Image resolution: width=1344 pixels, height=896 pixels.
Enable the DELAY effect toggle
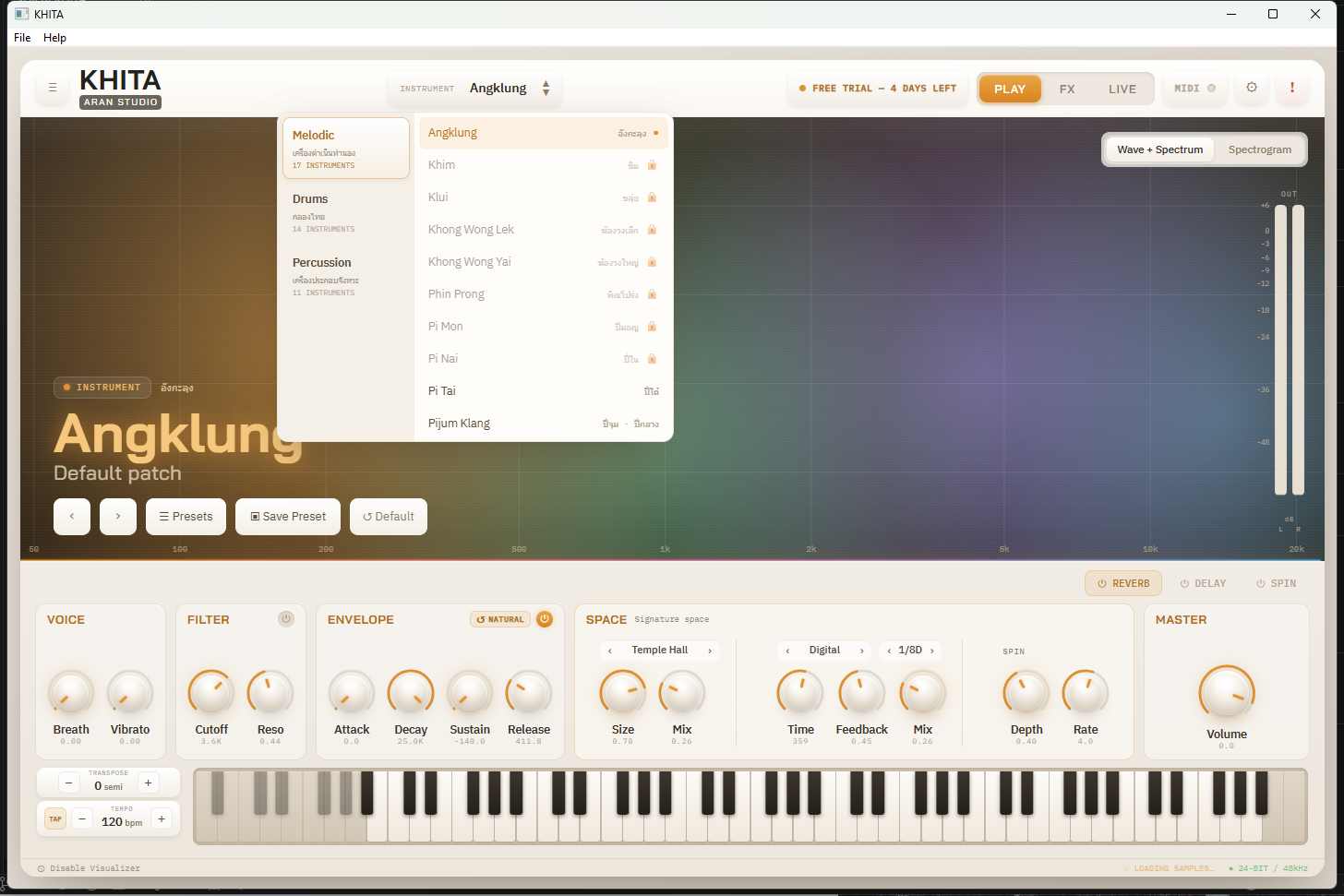(x=1203, y=583)
